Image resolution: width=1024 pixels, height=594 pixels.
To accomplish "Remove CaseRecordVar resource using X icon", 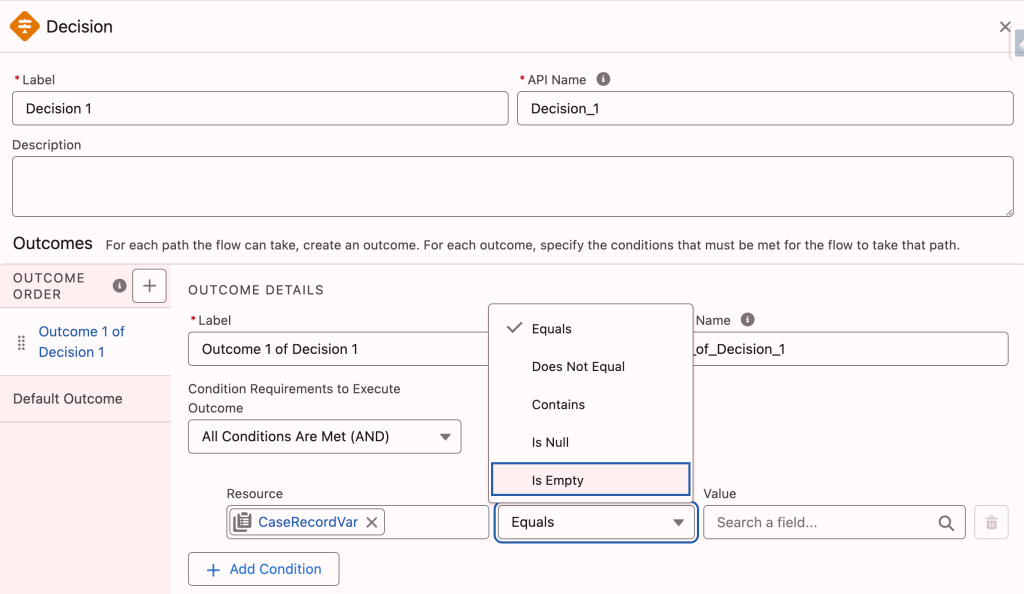I will pos(372,522).
